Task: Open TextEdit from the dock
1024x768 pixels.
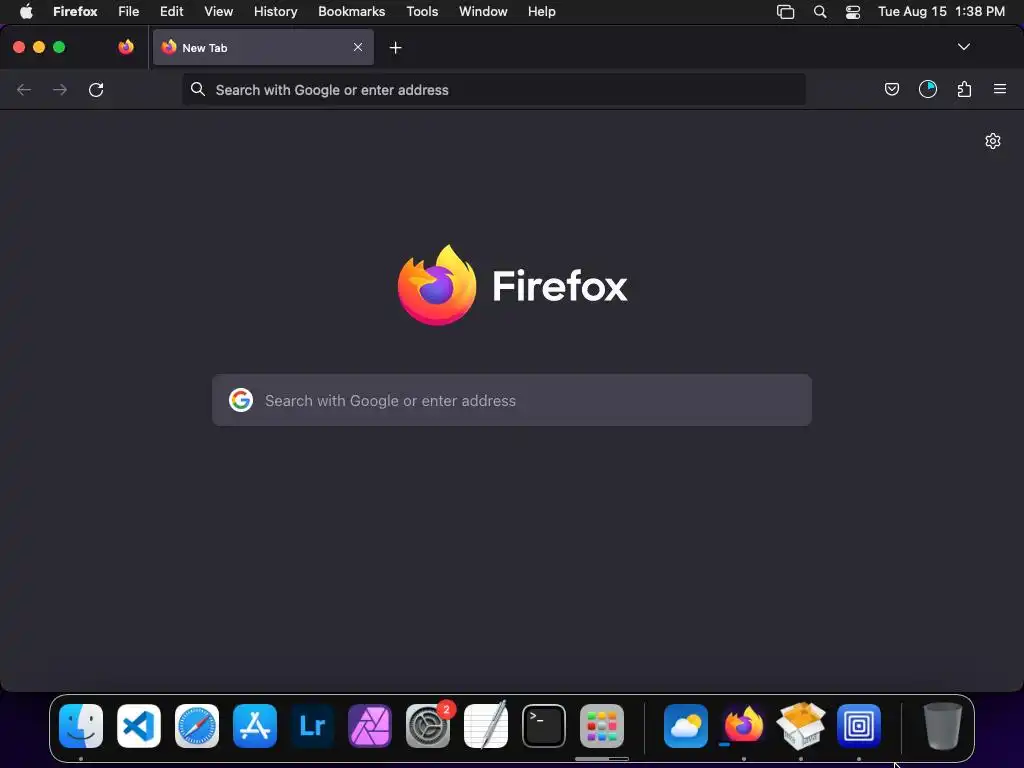Action: [486, 725]
